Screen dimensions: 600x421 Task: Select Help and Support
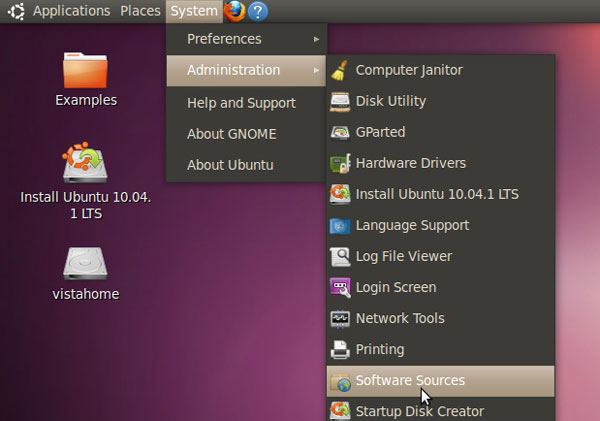[241, 103]
